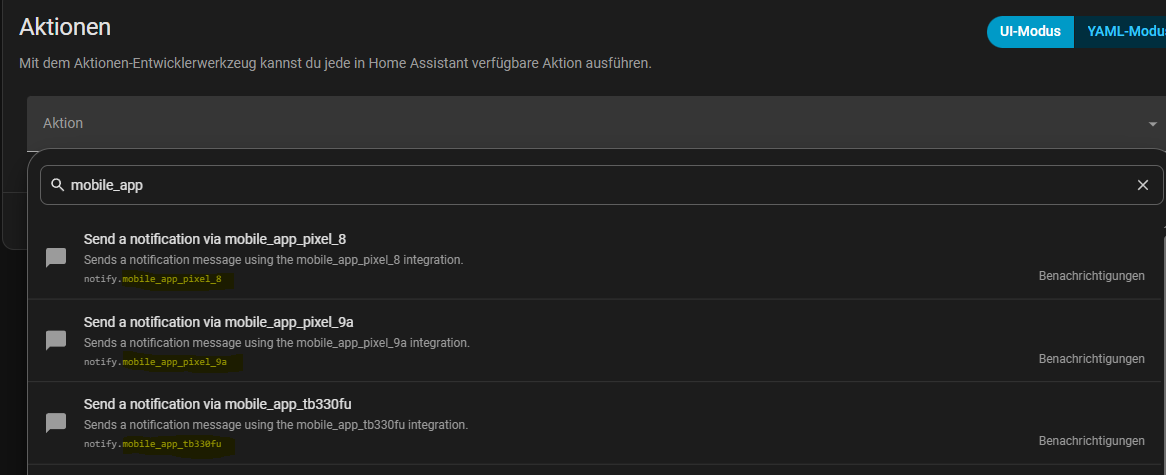This screenshot has height=475, width=1166.
Task: Click the search magnifier icon
Action: (57, 185)
